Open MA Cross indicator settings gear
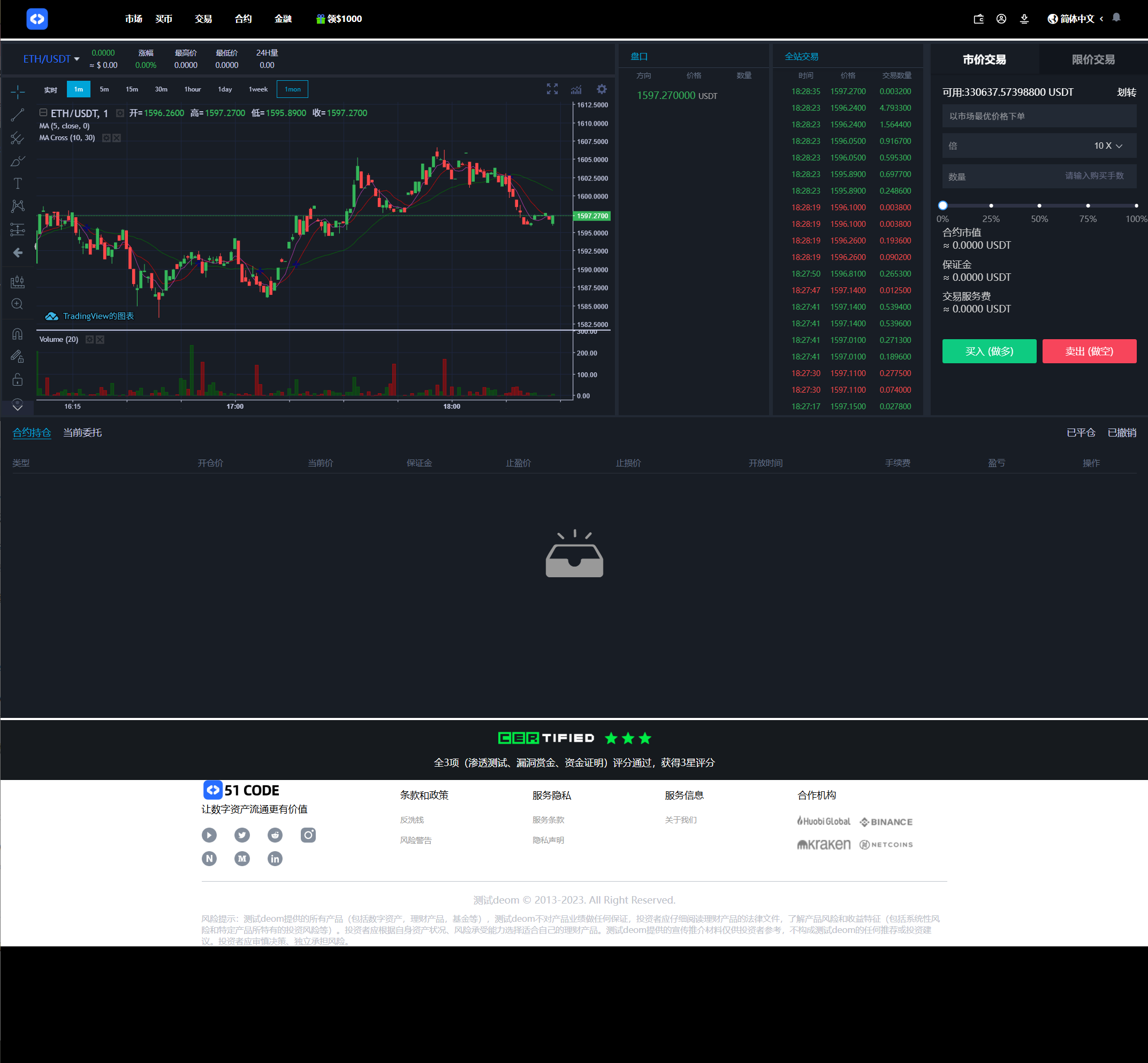This screenshot has height=1063, width=1148. (x=107, y=138)
